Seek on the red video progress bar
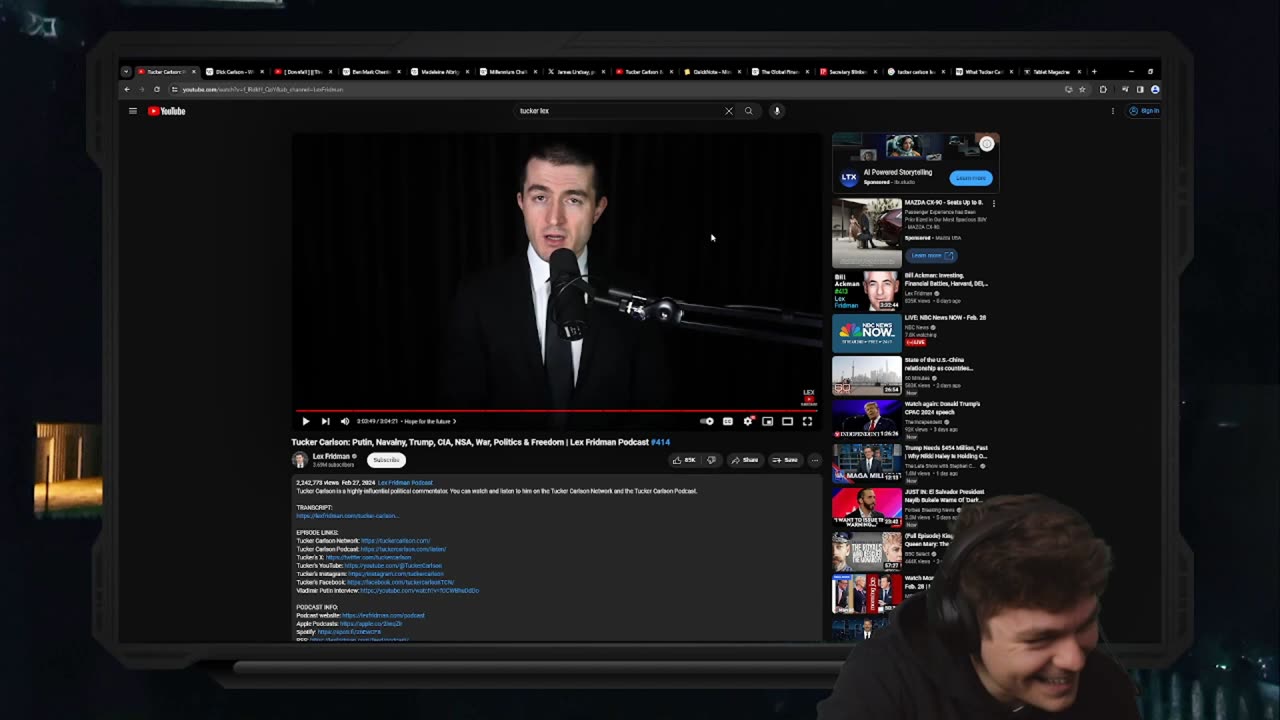1280x720 pixels. pos(557,410)
